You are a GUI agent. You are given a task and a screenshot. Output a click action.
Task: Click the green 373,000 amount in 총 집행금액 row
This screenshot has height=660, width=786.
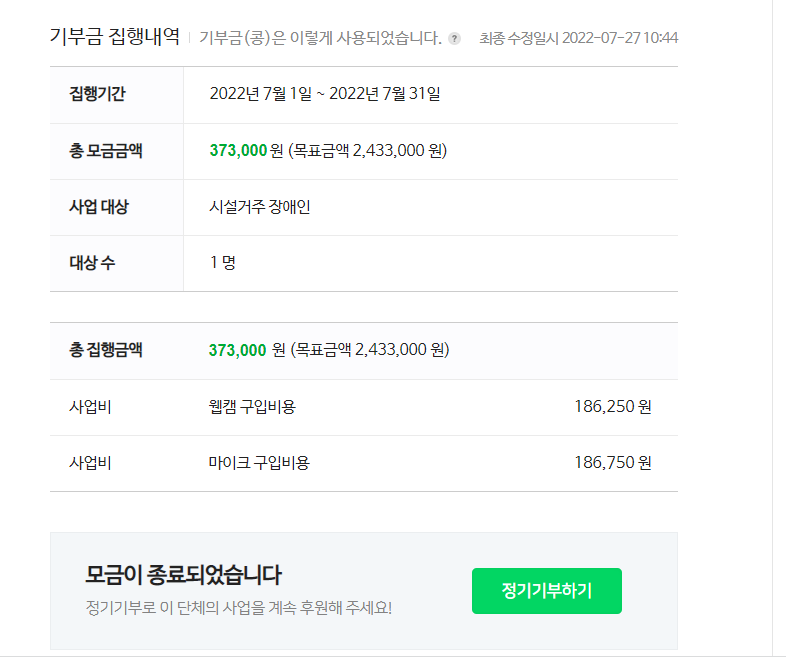tap(238, 350)
